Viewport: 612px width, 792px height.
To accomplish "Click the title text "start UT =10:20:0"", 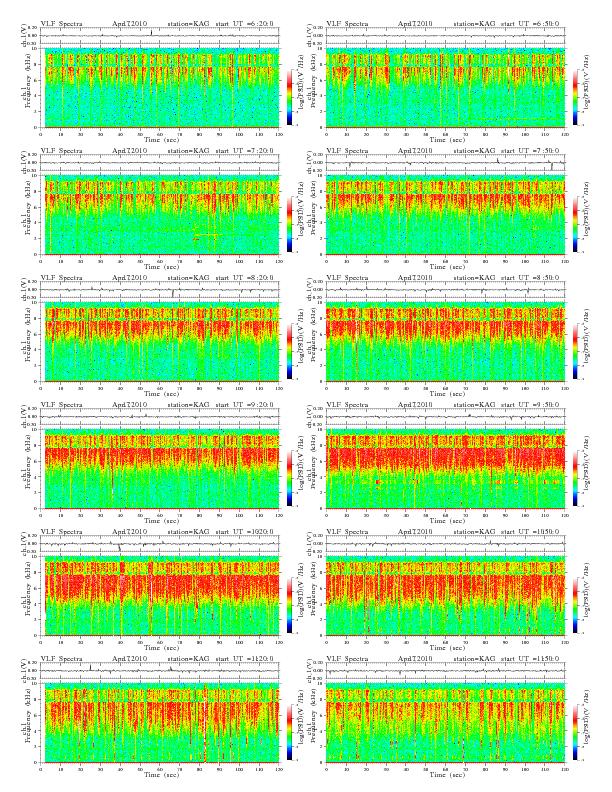I will [244, 532].
